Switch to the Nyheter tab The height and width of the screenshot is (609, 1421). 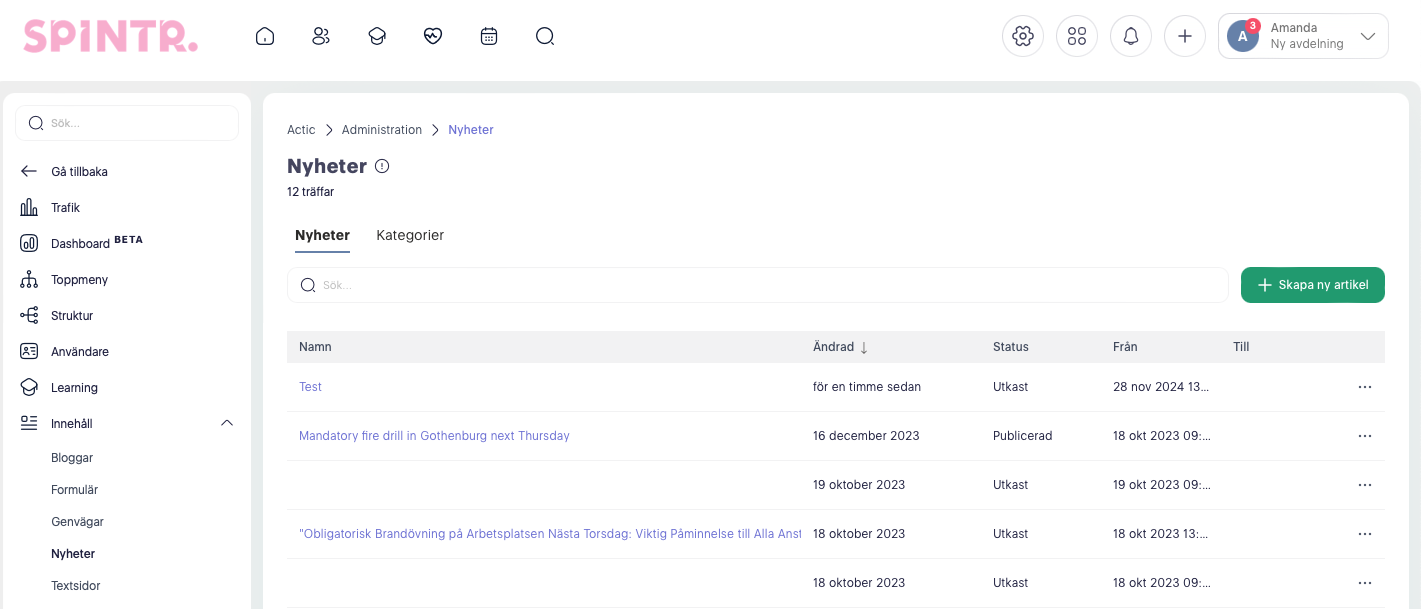tap(322, 236)
